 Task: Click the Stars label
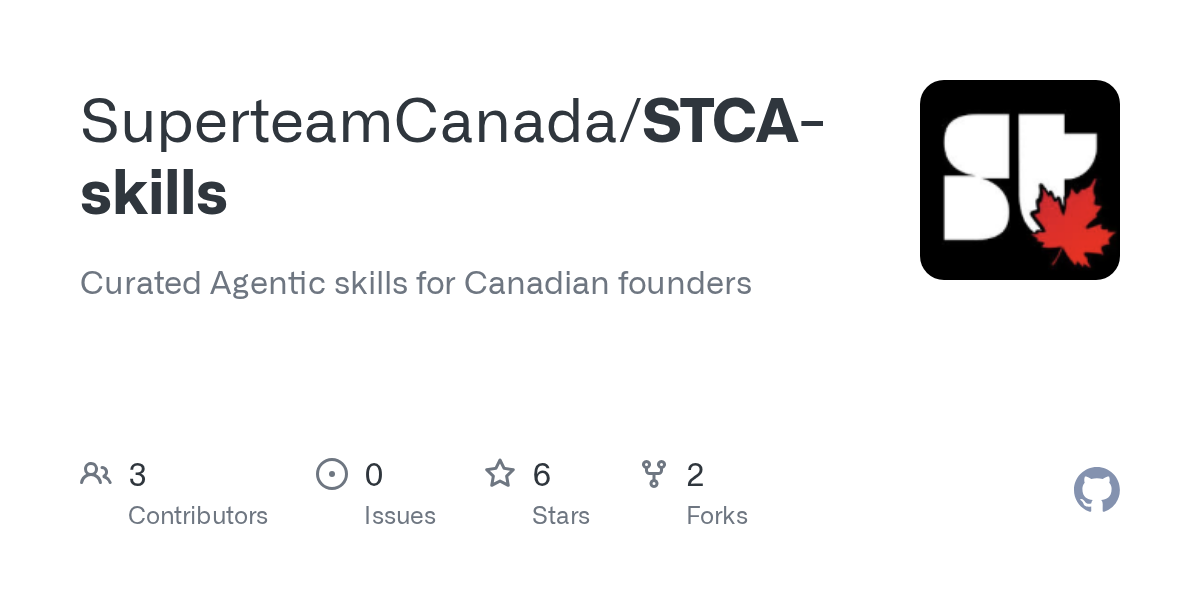point(561,516)
